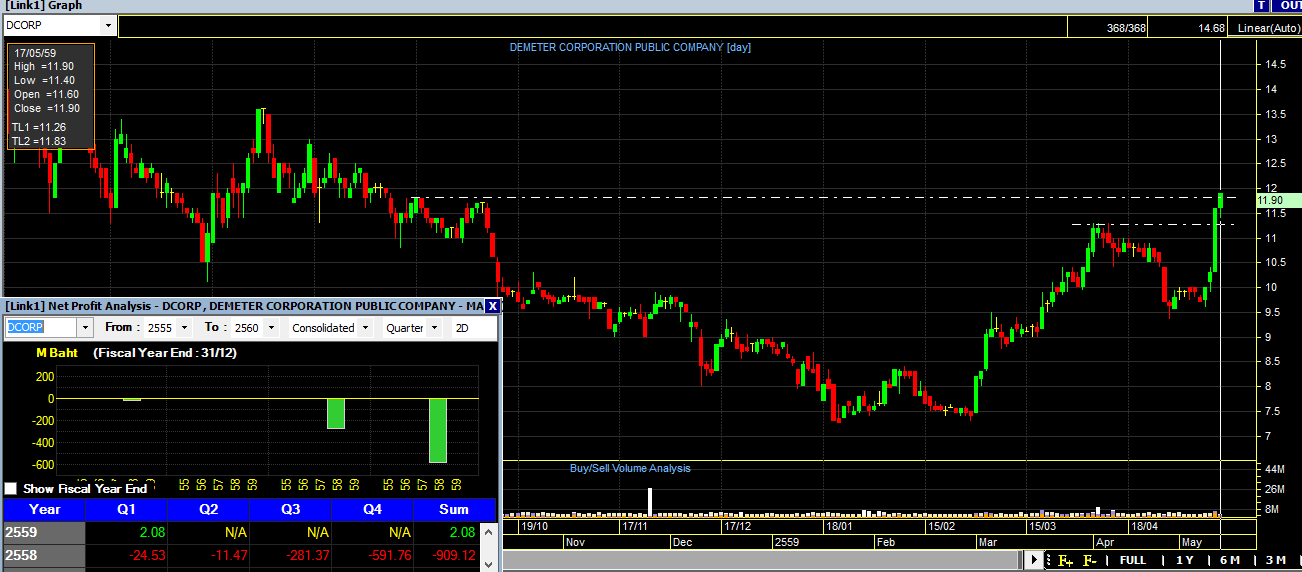This screenshot has width=1302, height=572.
Task: Click the scroll-right arrow of chart scrollbar
Action: pos(1035,560)
